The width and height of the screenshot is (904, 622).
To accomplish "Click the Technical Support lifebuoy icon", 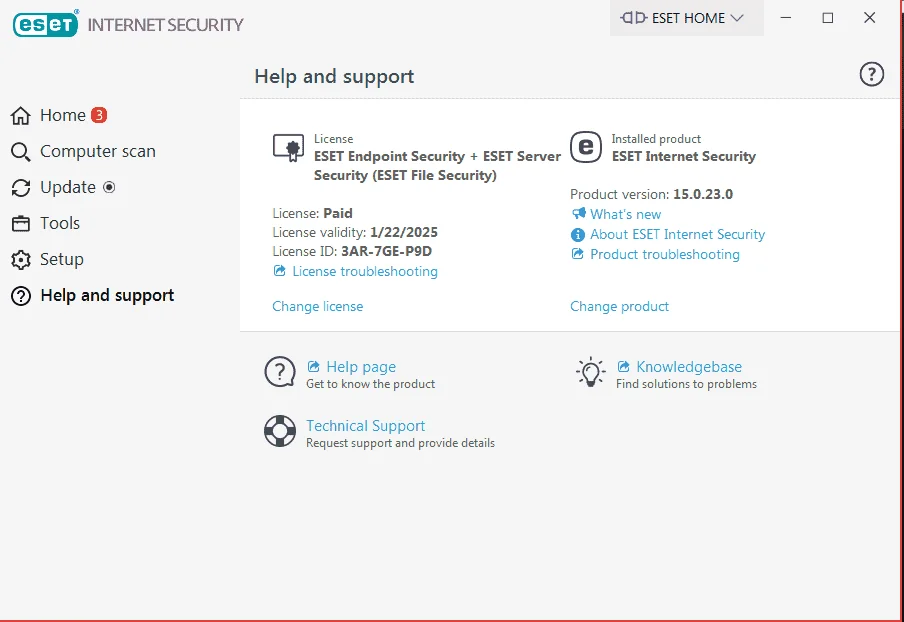I will click(280, 431).
